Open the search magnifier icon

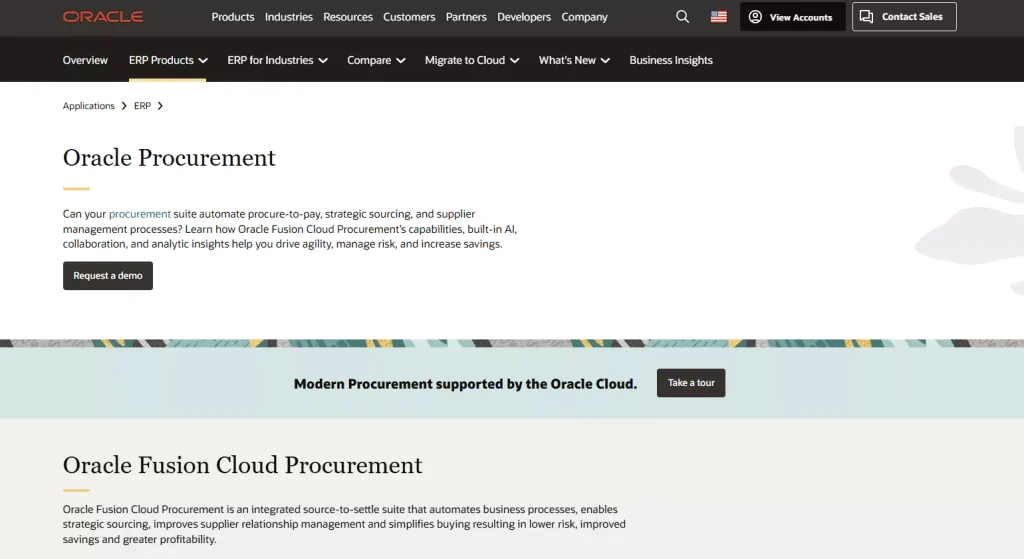click(682, 16)
